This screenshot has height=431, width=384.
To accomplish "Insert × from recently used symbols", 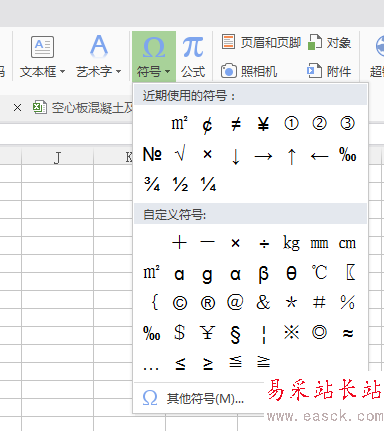I will (x=207, y=154).
